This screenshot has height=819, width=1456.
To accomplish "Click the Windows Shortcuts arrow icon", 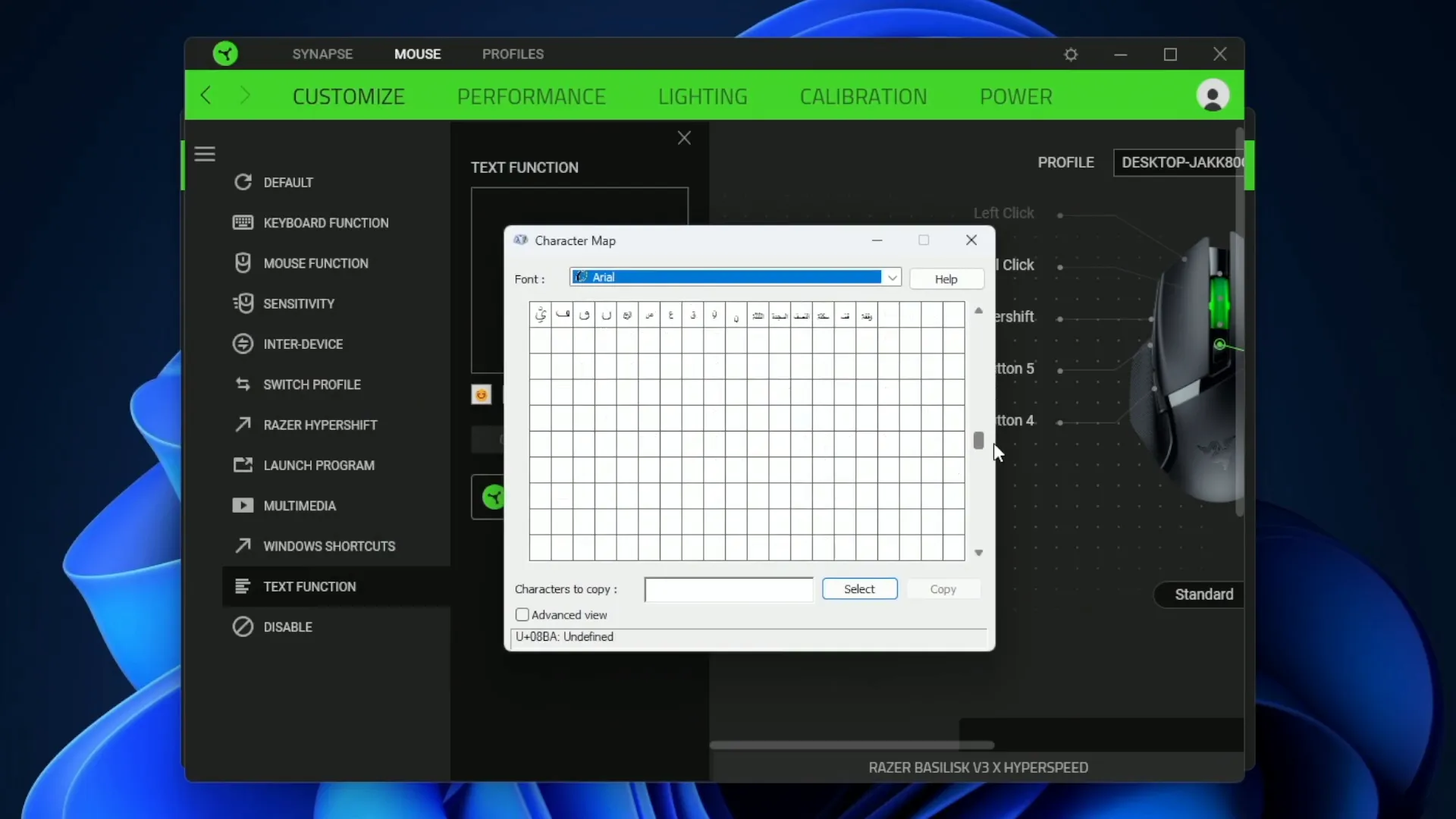I will point(243,546).
